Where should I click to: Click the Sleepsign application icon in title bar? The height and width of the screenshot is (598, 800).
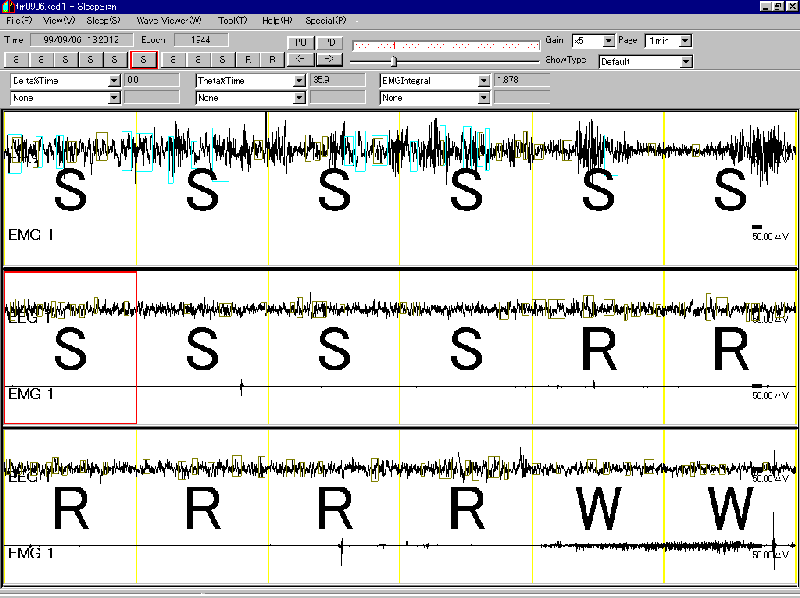click(7, 6)
